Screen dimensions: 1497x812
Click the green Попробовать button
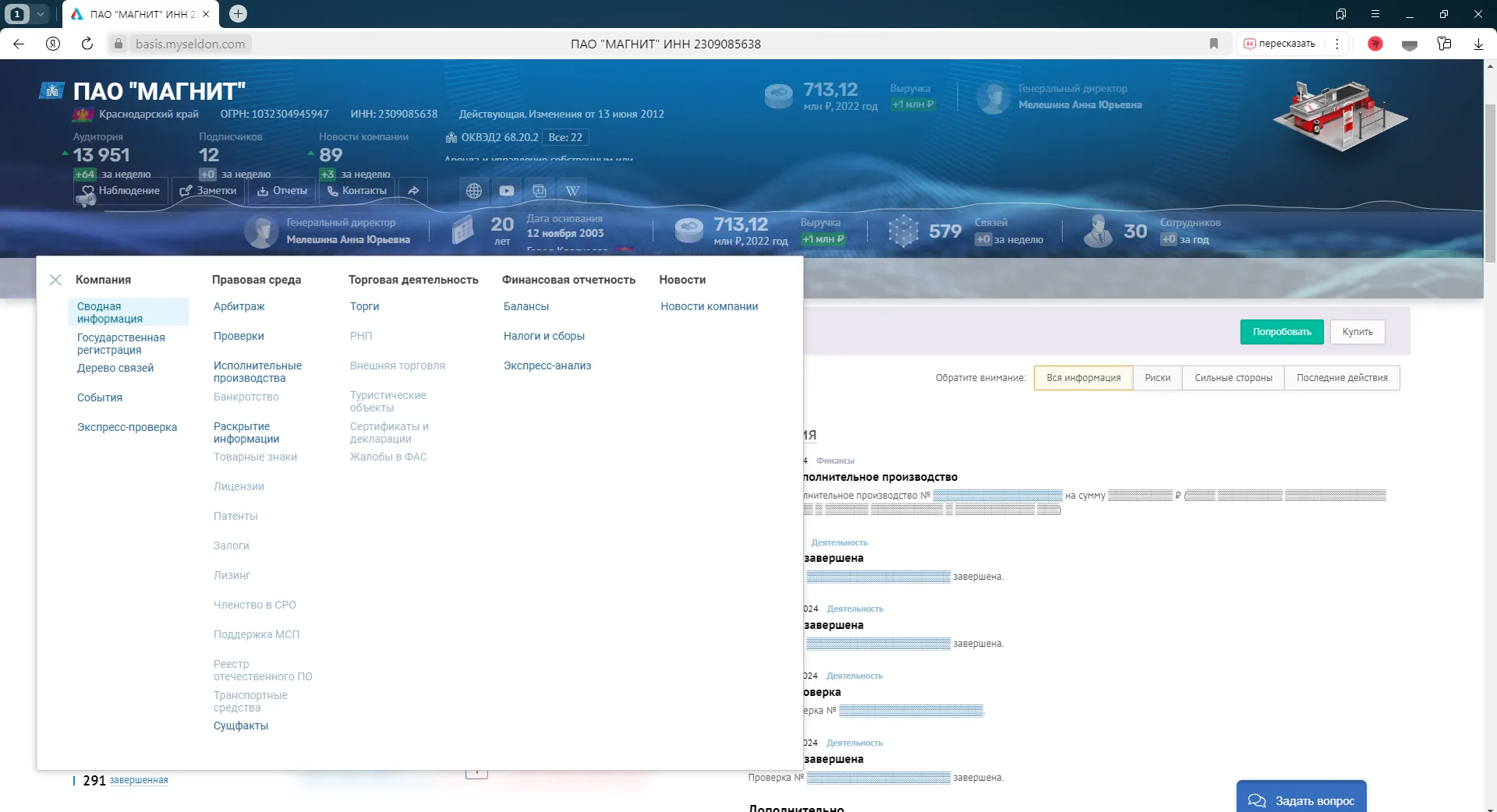(x=1282, y=332)
